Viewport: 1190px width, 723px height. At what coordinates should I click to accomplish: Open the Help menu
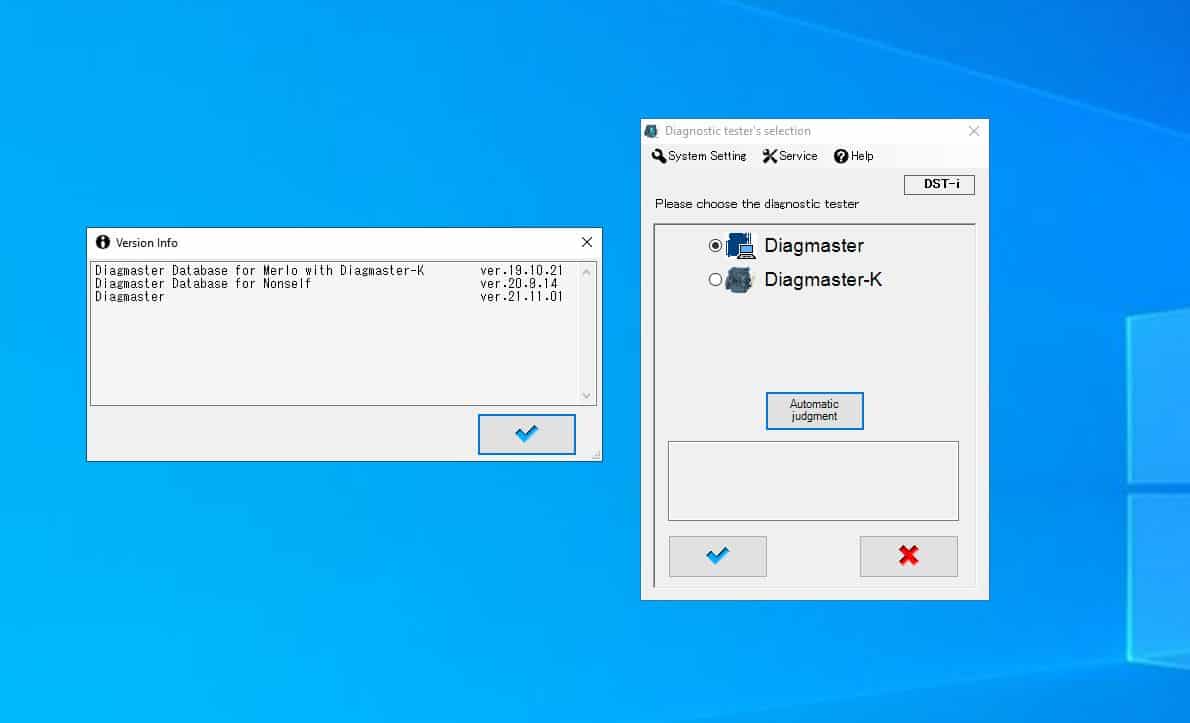coord(854,156)
